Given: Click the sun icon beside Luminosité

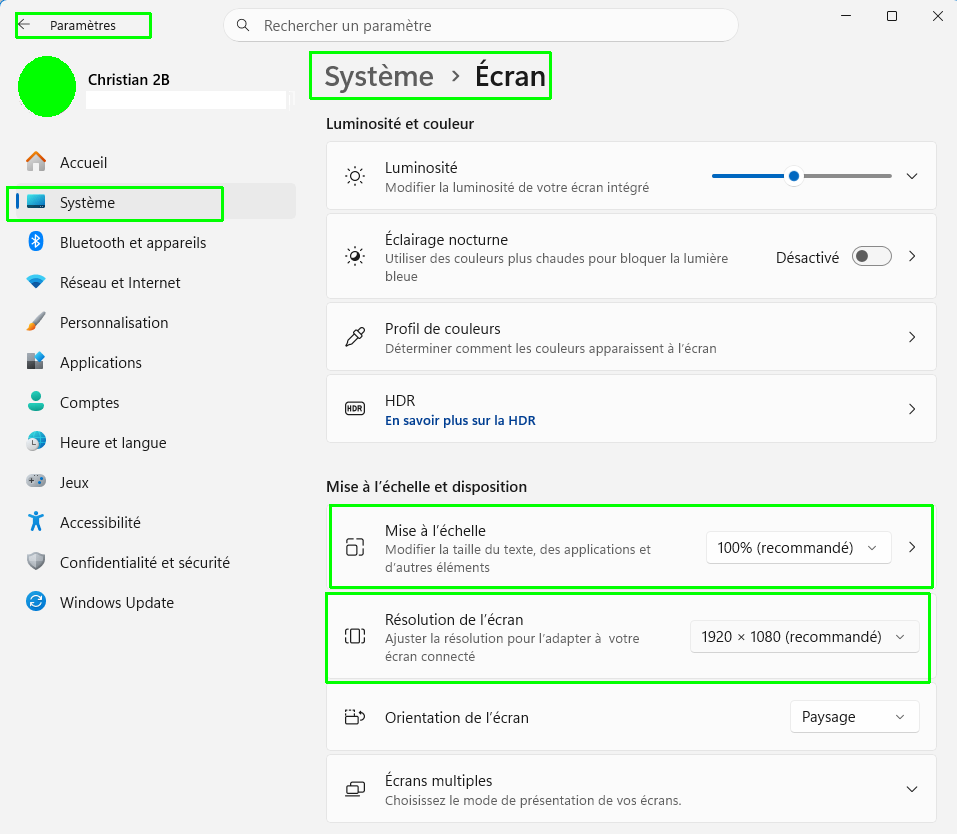Looking at the screenshot, I should pyautogui.click(x=355, y=176).
